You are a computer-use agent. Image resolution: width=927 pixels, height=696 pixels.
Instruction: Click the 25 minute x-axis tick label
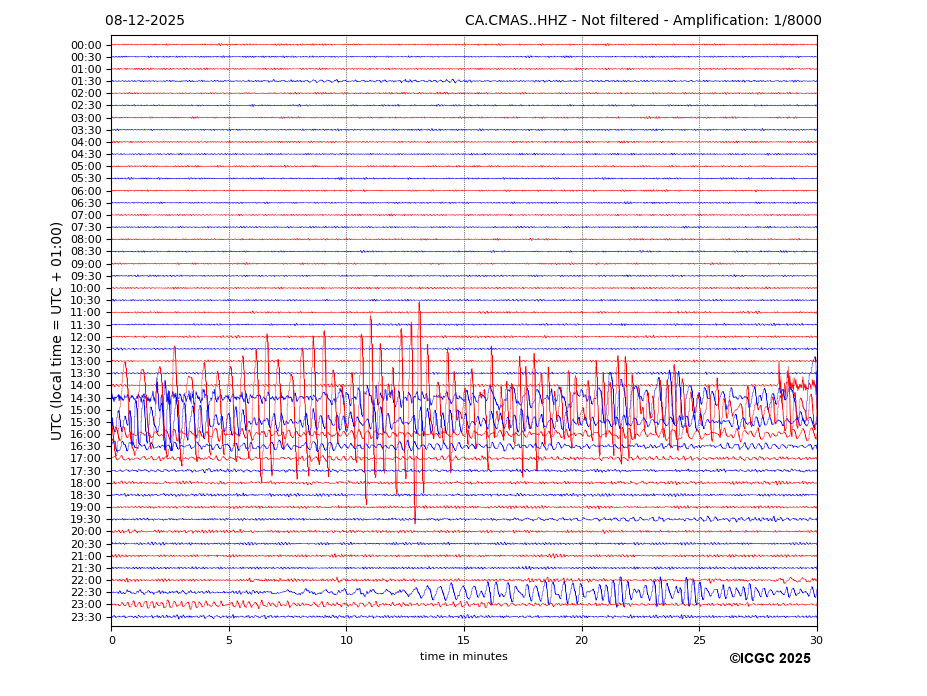tap(699, 640)
